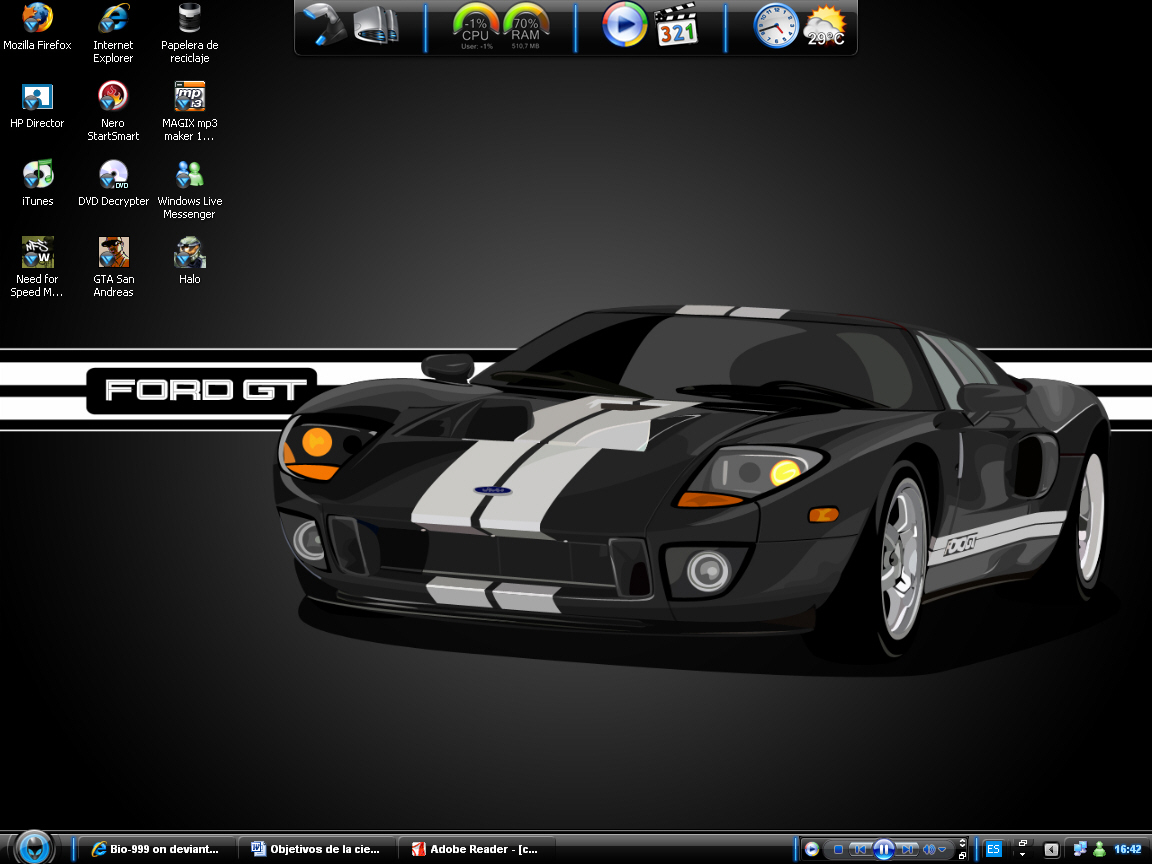Open ES language bar selector

point(993,849)
